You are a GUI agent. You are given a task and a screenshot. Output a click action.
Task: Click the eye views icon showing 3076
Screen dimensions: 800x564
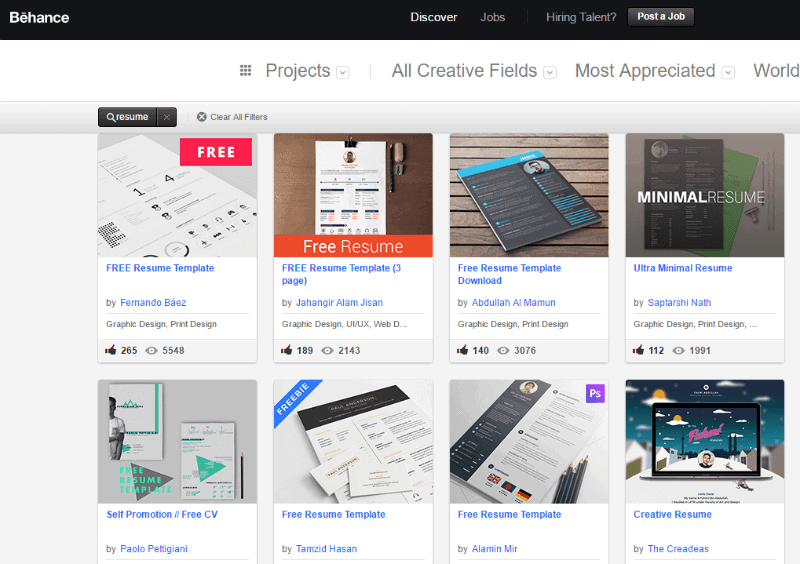[504, 351]
